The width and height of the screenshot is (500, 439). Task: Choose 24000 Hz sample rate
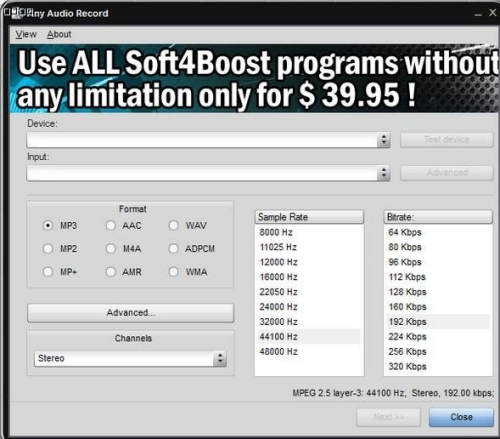pos(309,307)
